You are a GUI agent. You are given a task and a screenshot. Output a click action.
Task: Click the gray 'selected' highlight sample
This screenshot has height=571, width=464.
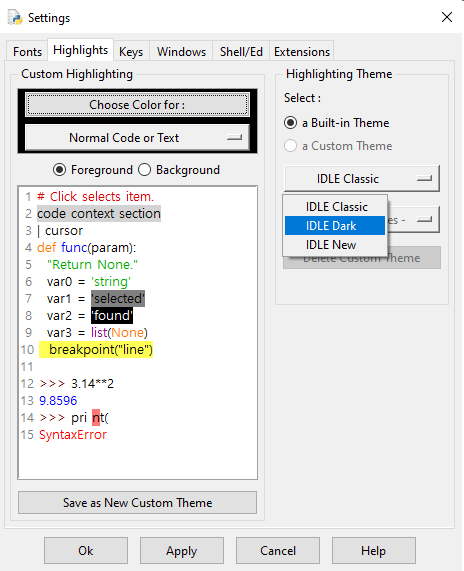click(118, 299)
